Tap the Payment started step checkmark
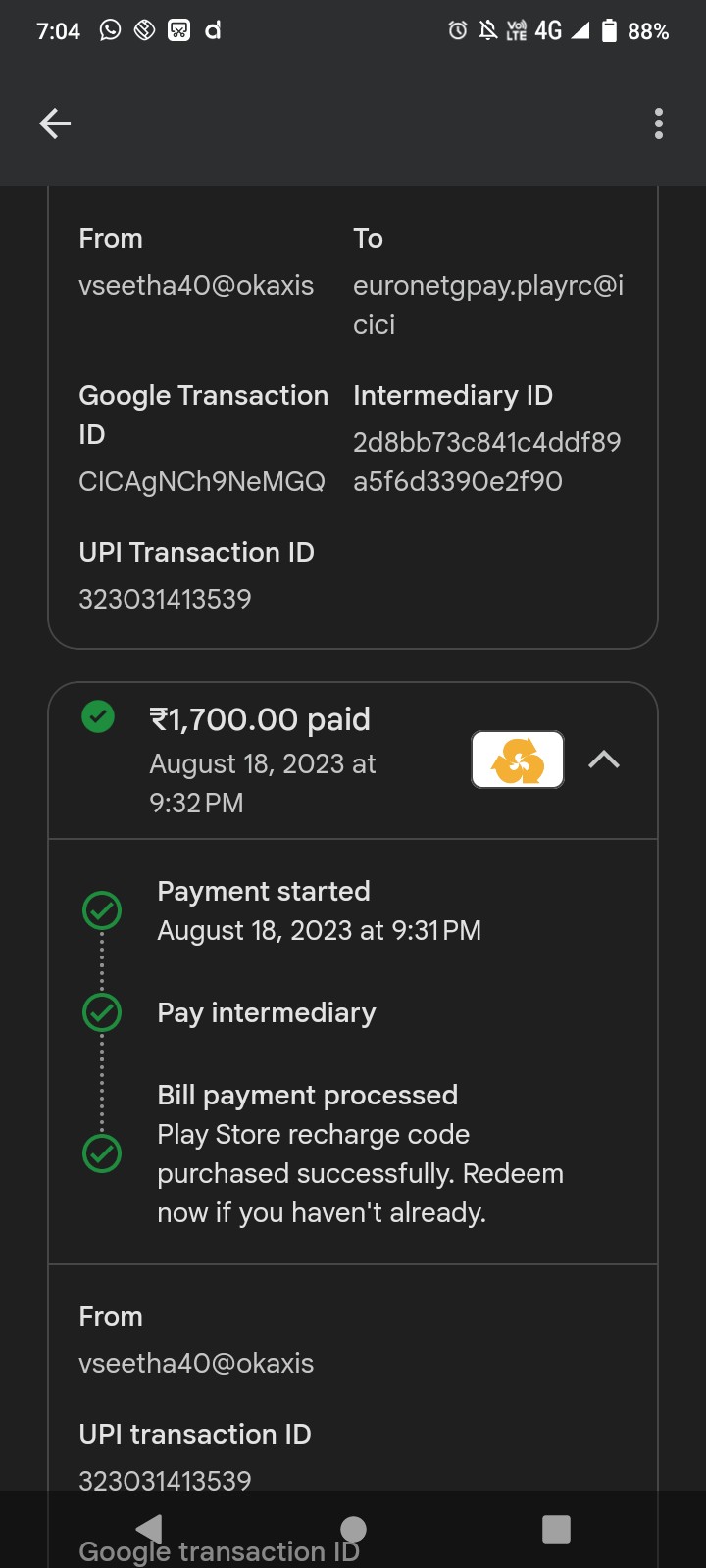The image size is (706, 1568). 102,910
